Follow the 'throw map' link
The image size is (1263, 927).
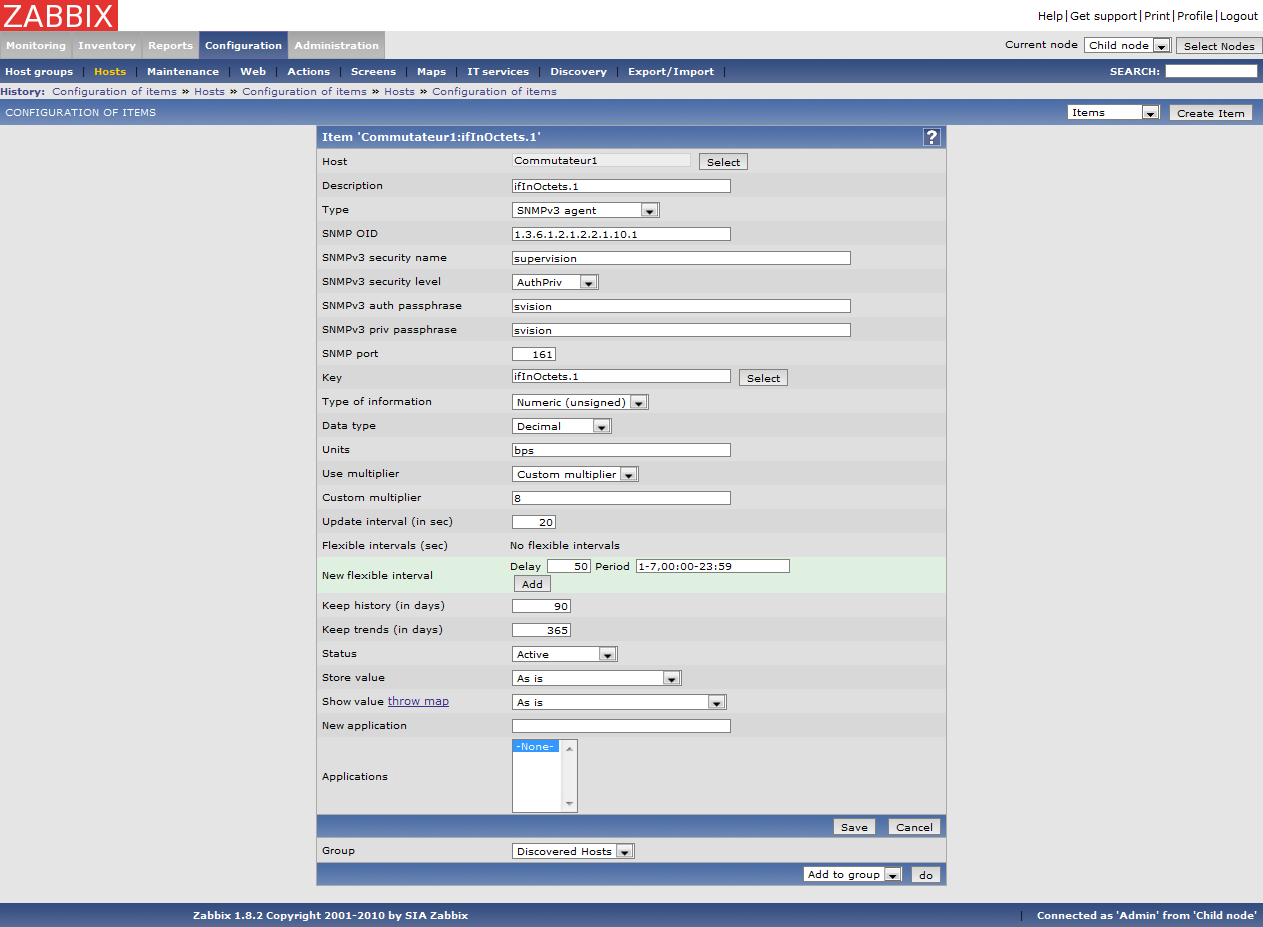pos(418,701)
